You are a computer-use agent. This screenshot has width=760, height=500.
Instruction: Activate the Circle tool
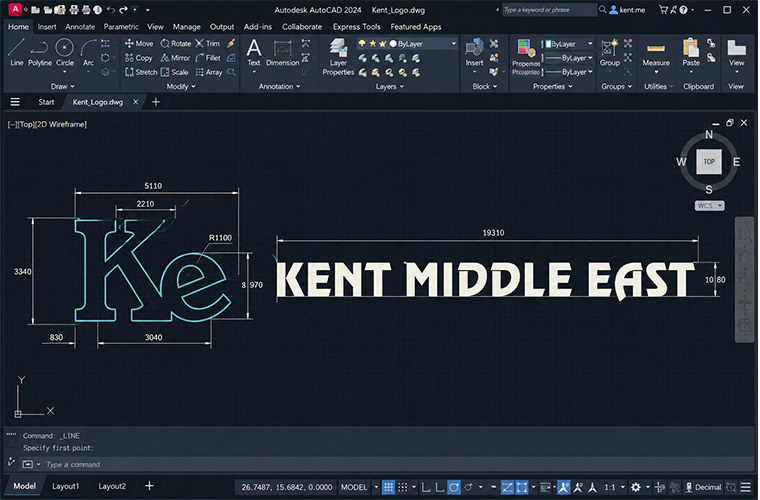pos(64,52)
